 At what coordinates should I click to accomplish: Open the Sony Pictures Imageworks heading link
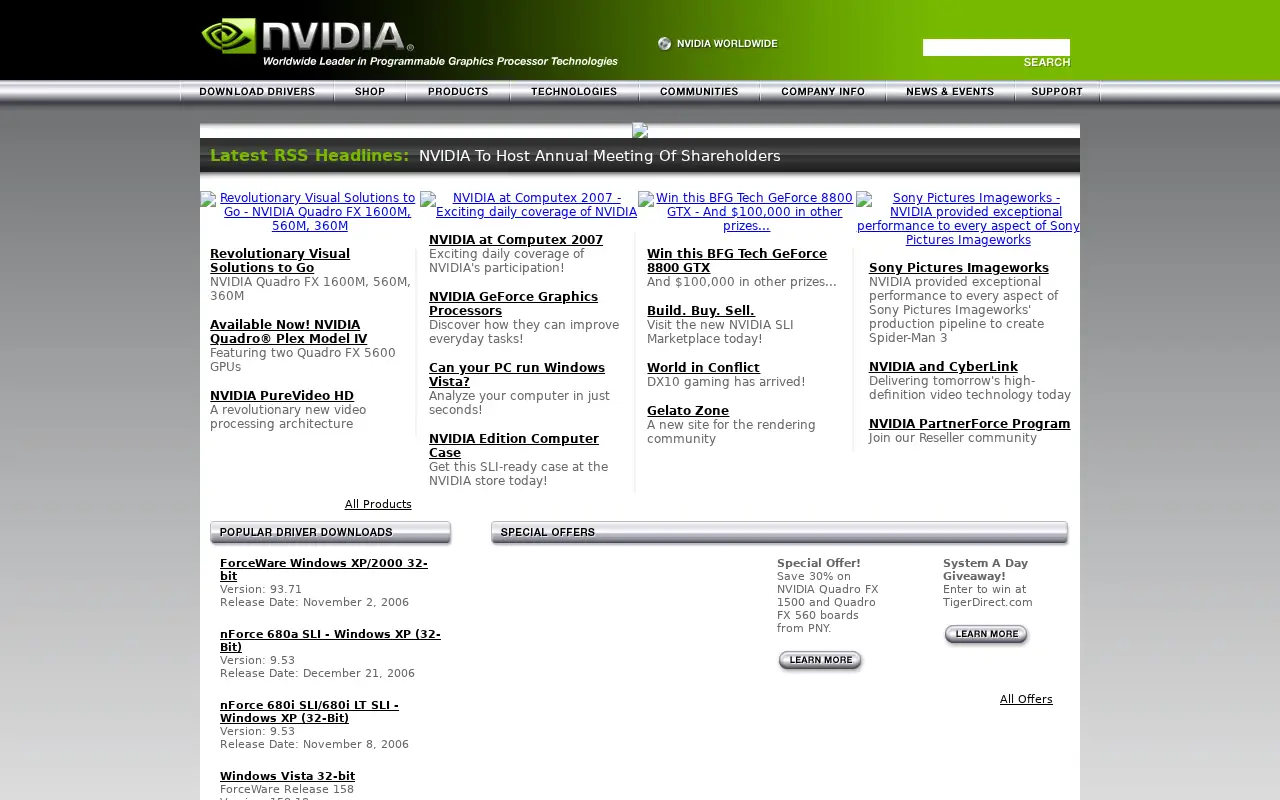pos(959,268)
